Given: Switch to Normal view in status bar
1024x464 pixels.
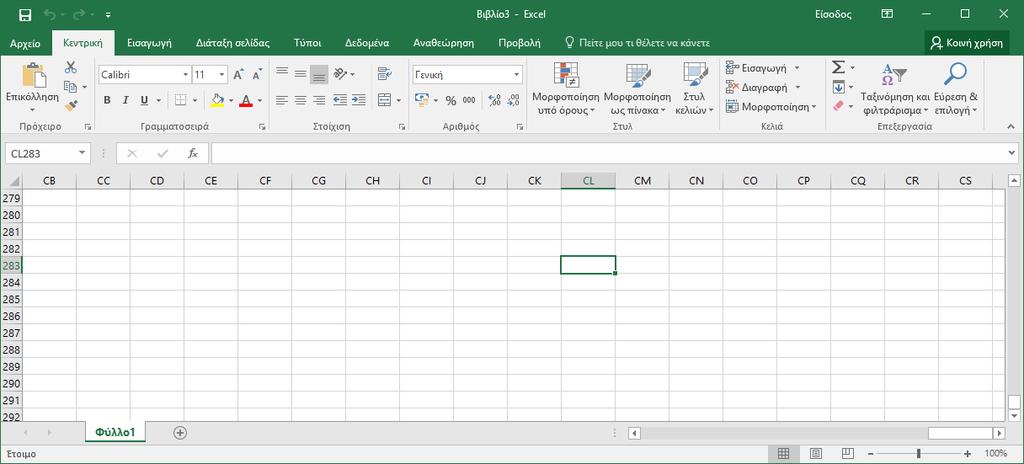Looking at the screenshot, I should click(784, 453).
